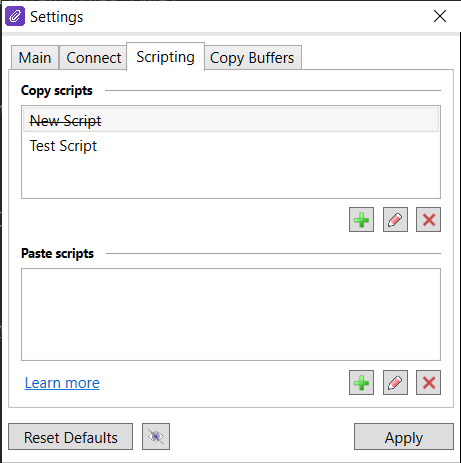Image resolution: width=461 pixels, height=463 pixels.
Task: Open the Connect tab
Action: (x=93, y=58)
